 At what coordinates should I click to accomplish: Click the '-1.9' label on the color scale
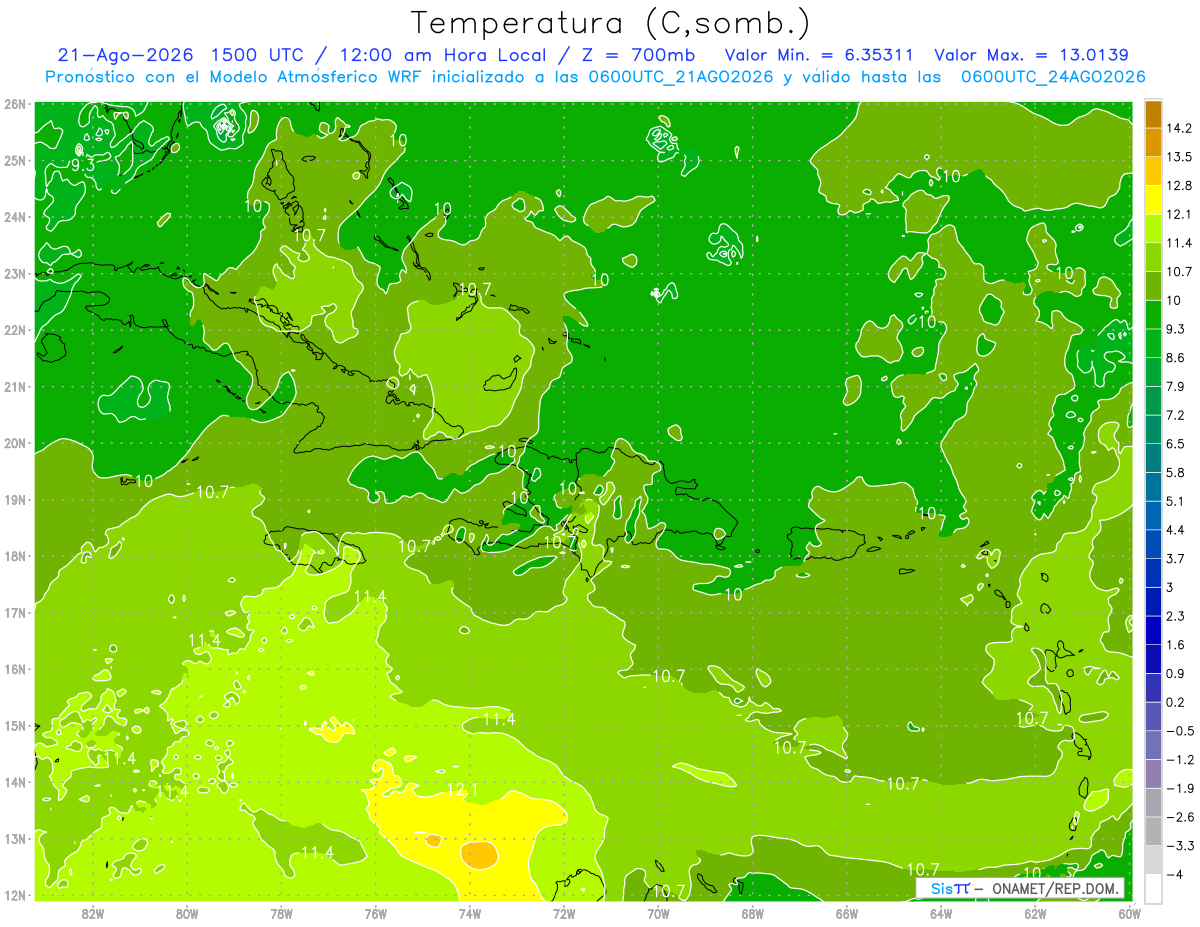click(1179, 789)
